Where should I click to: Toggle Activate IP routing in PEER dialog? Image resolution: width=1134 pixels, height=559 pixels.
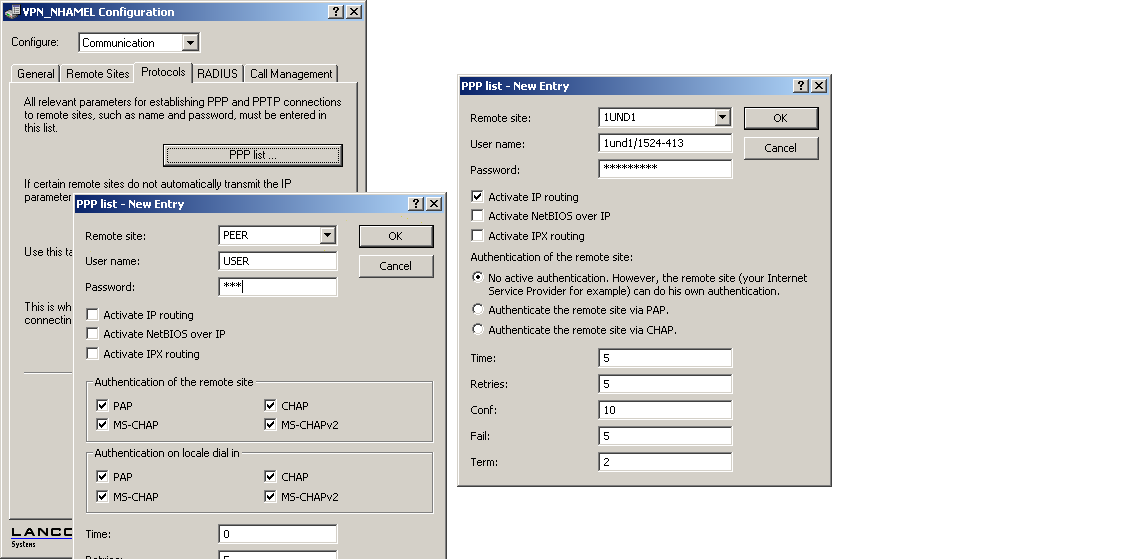tap(93, 315)
